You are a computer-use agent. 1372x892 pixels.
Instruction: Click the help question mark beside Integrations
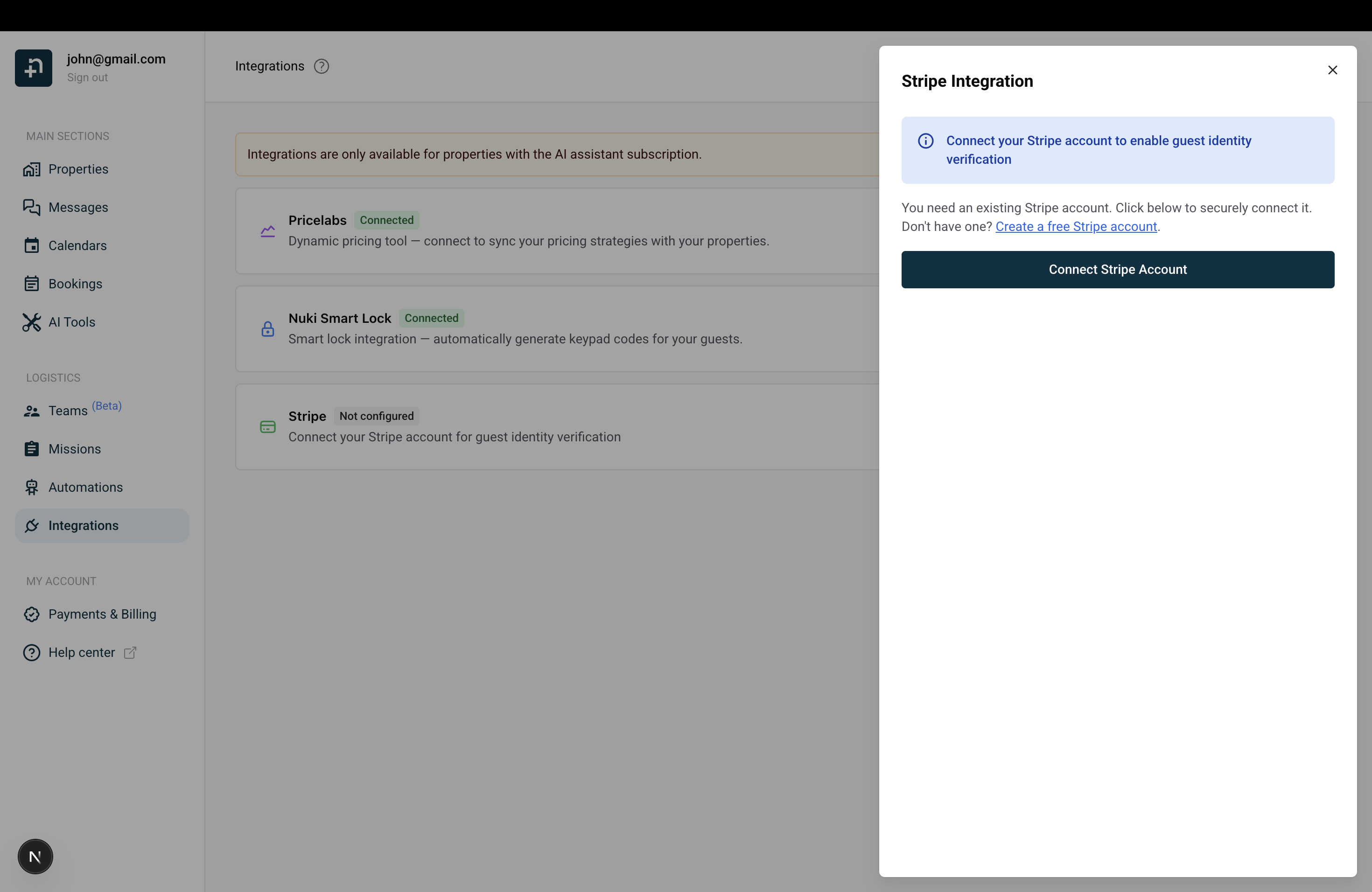(321, 66)
